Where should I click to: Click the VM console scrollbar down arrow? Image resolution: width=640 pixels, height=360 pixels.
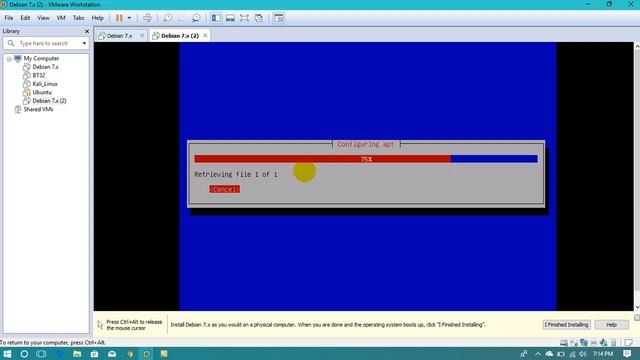coord(637,307)
